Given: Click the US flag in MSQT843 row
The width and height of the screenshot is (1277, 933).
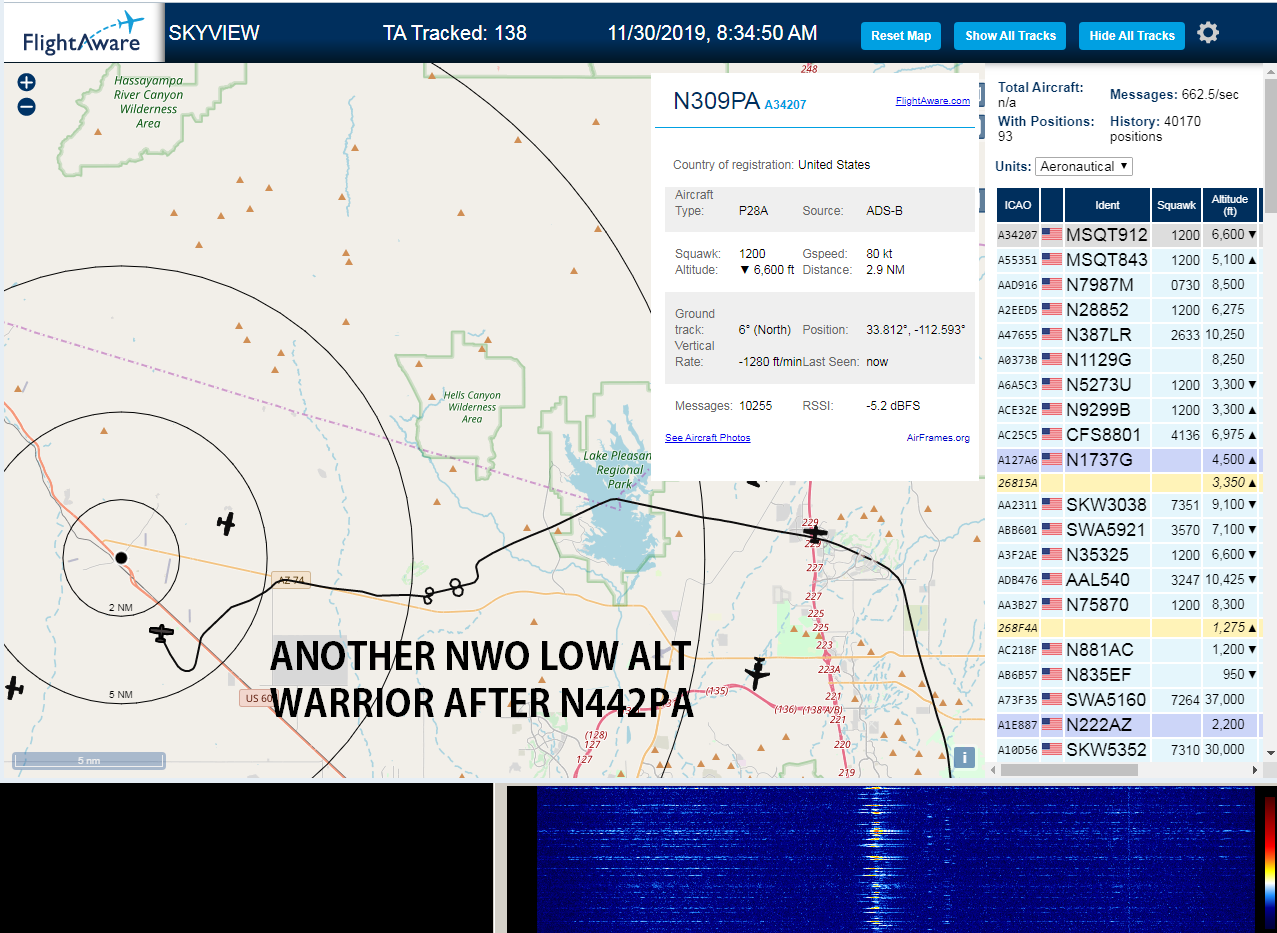Looking at the screenshot, I should (1052, 259).
